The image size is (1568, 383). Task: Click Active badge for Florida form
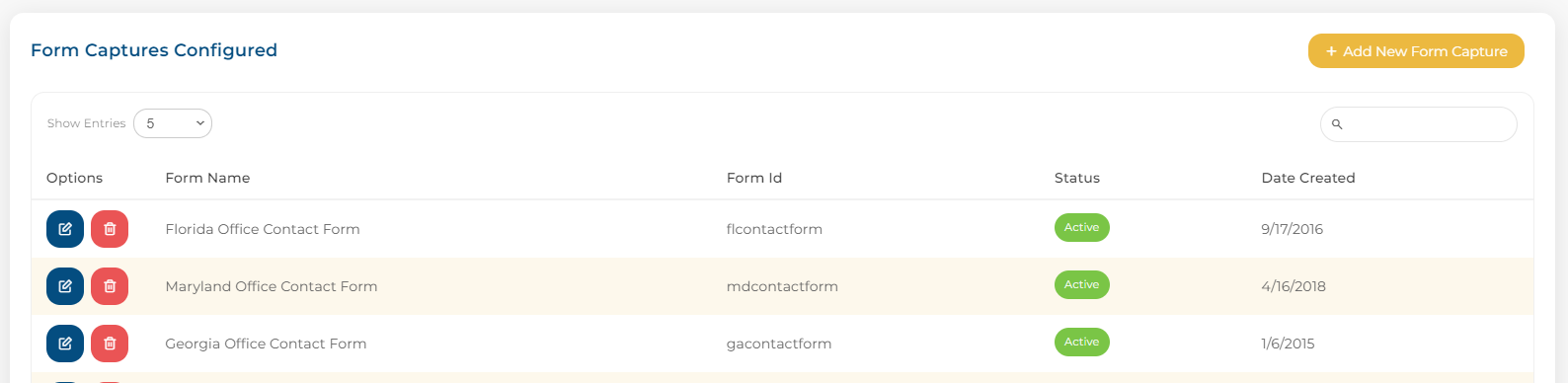(x=1082, y=227)
